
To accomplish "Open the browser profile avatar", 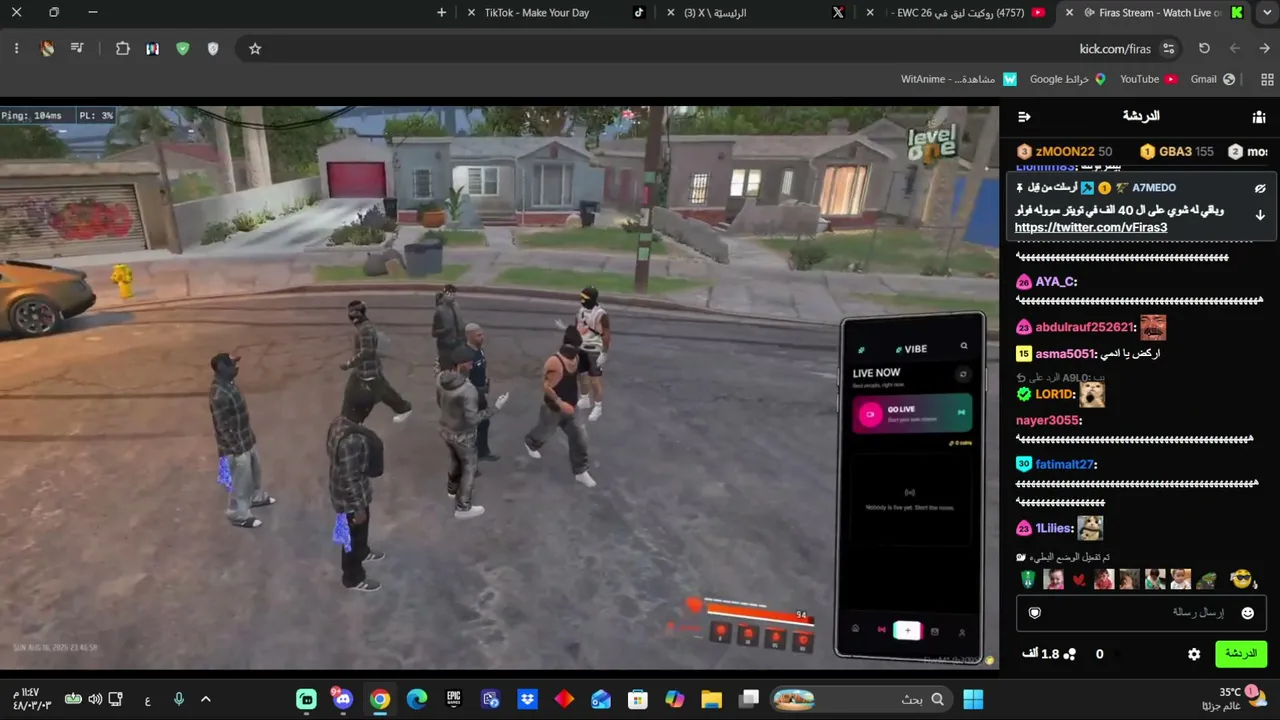I will click(x=46, y=48).
